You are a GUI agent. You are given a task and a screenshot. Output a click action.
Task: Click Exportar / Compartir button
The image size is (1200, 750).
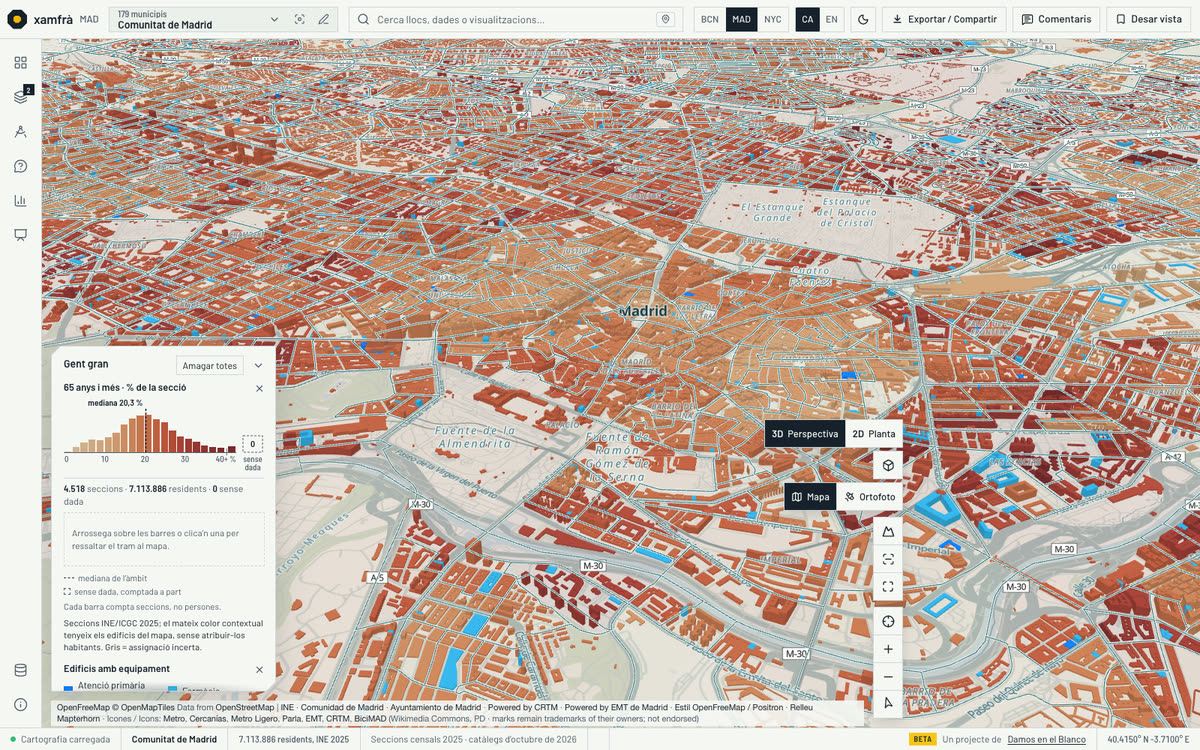(x=945, y=19)
